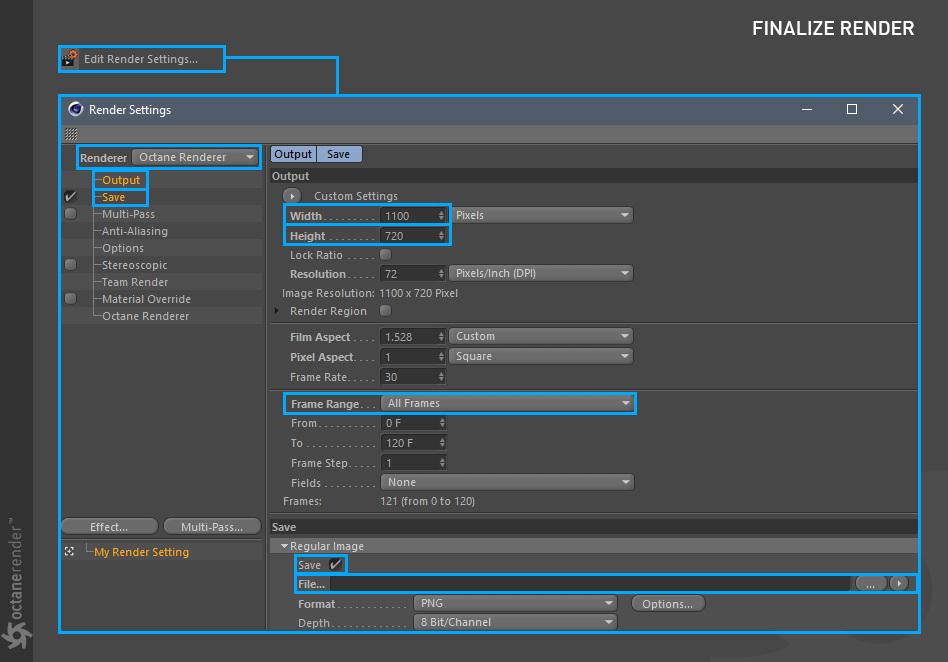Click the grid grip icon below title bar
This screenshot has height=662, width=948.
point(71,134)
